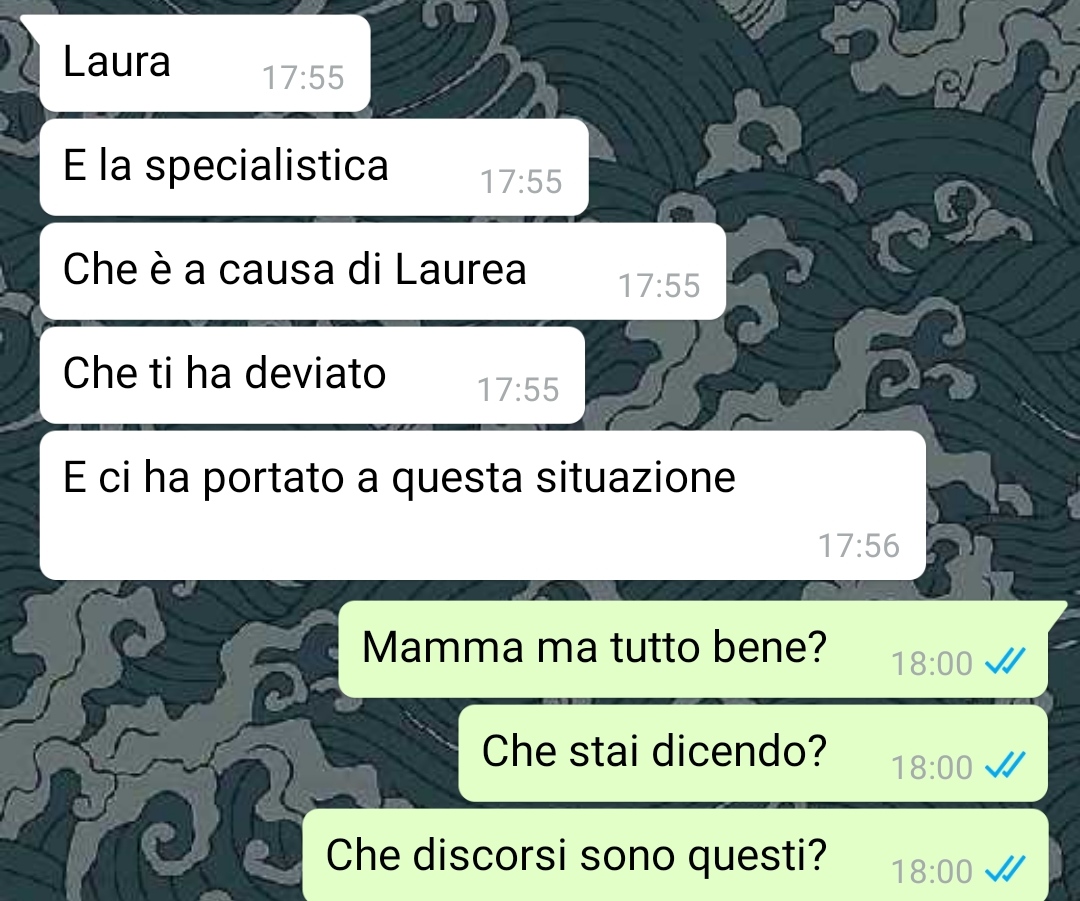Tap the 'Che discorsi sono questi?' bubble
Image resolution: width=1080 pixels, height=901 pixels.
[675, 855]
